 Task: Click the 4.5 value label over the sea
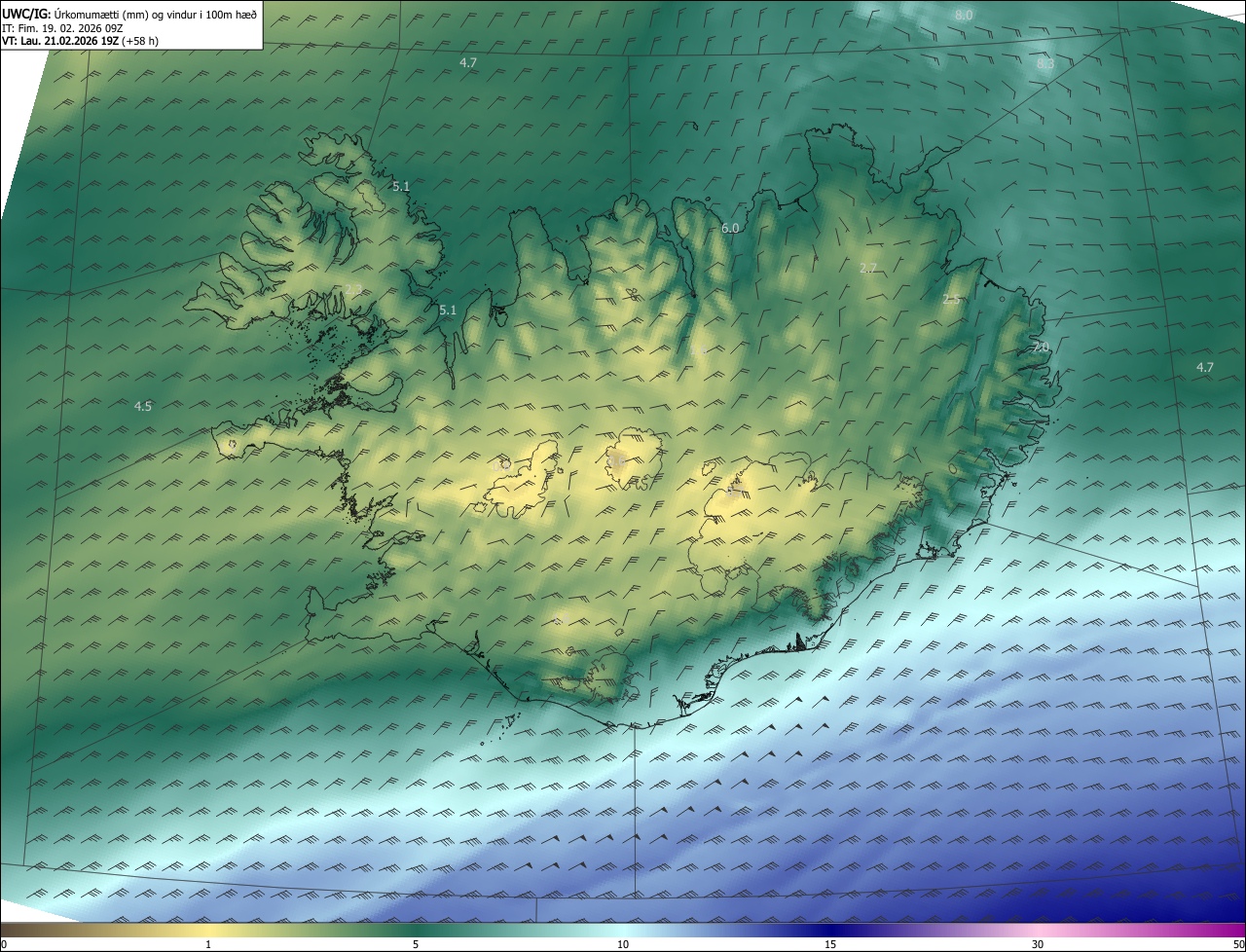[143, 406]
